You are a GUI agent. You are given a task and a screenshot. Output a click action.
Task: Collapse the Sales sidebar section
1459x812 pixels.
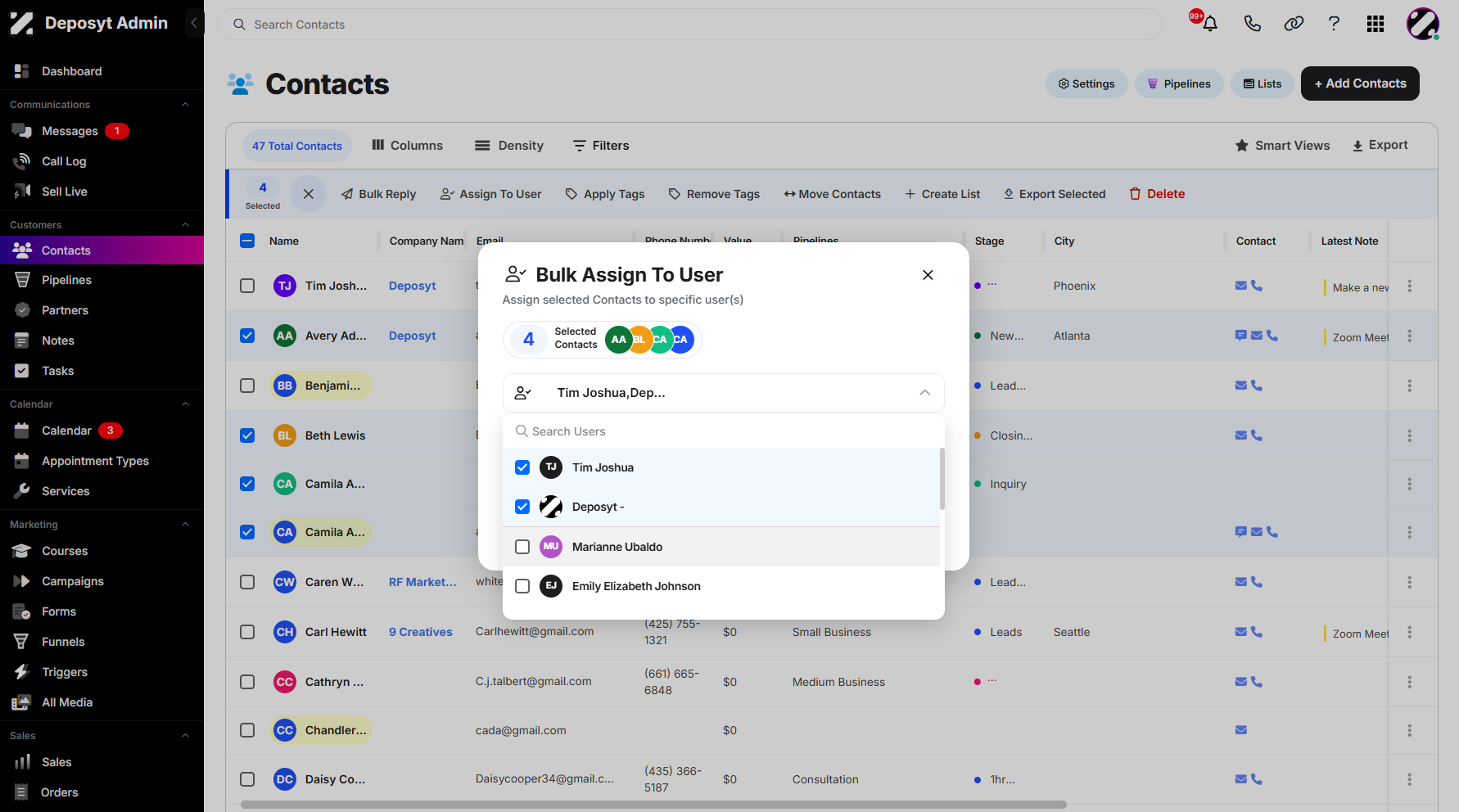tap(185, 736)
